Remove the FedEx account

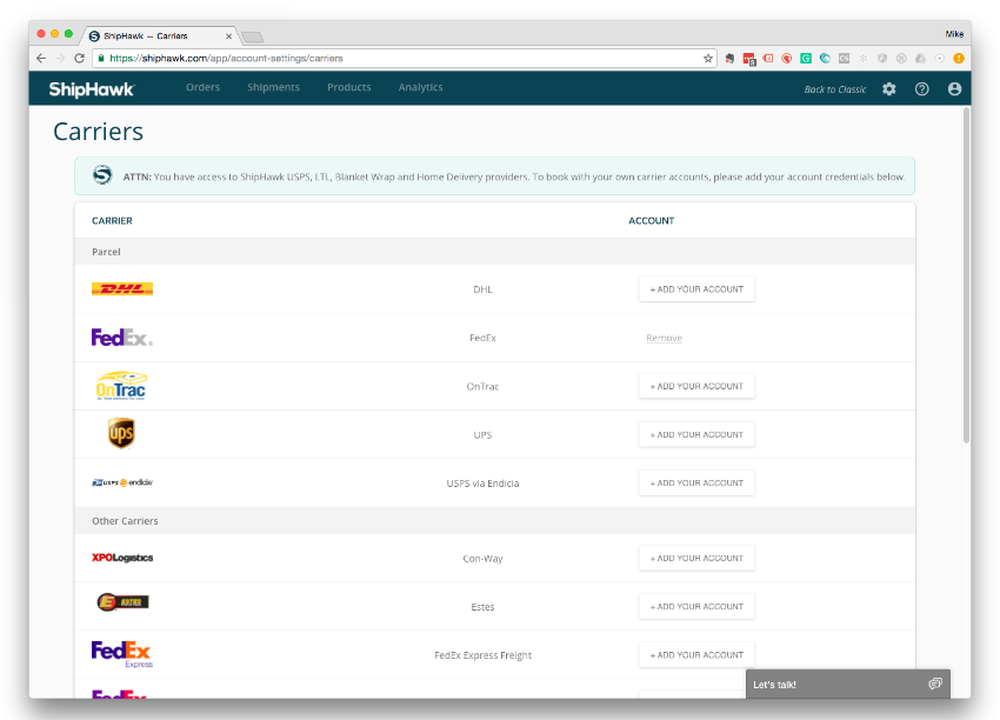coord(664,338)
